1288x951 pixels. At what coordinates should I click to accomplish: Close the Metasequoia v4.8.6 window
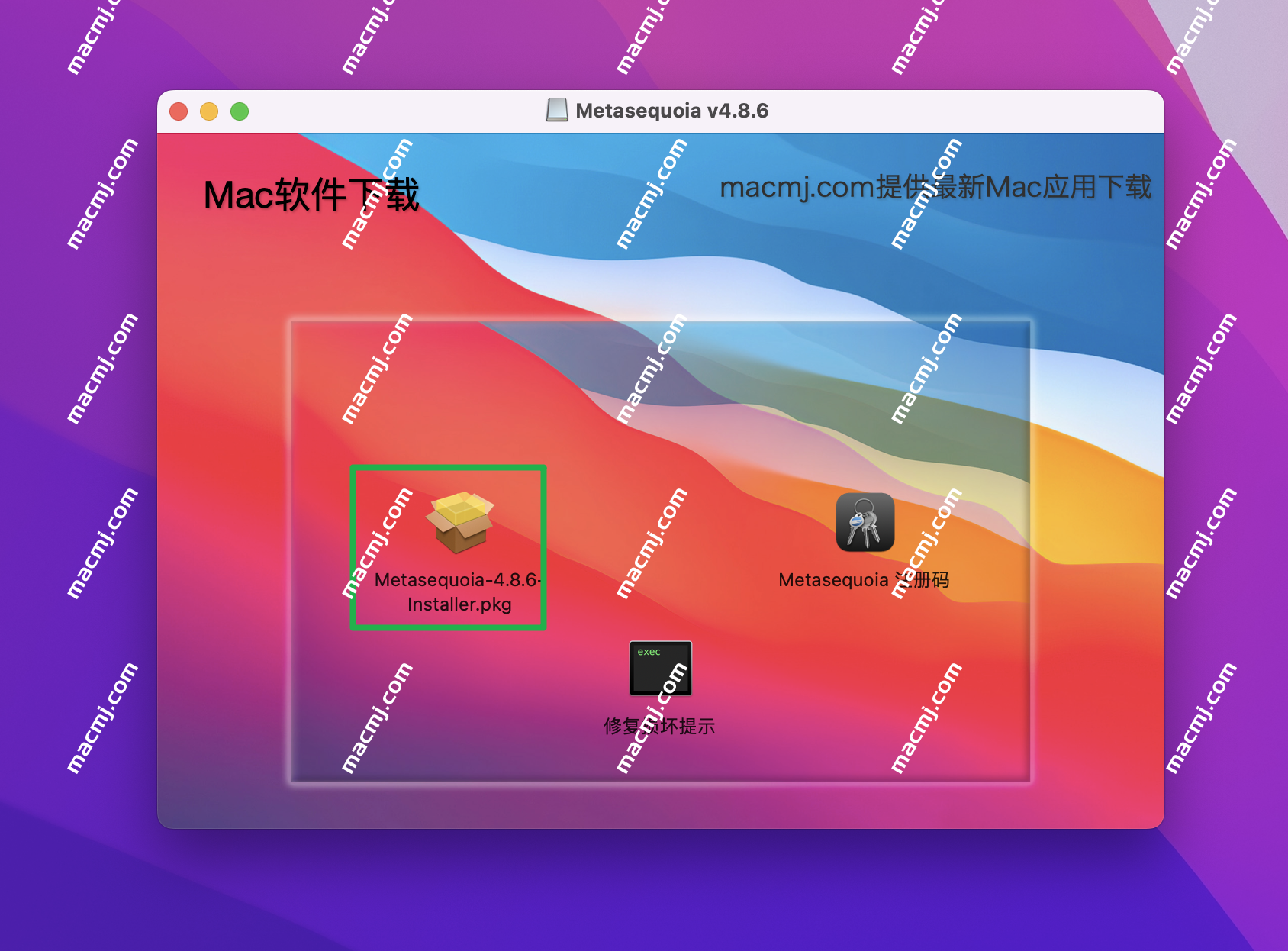click(x=179, y=111)
